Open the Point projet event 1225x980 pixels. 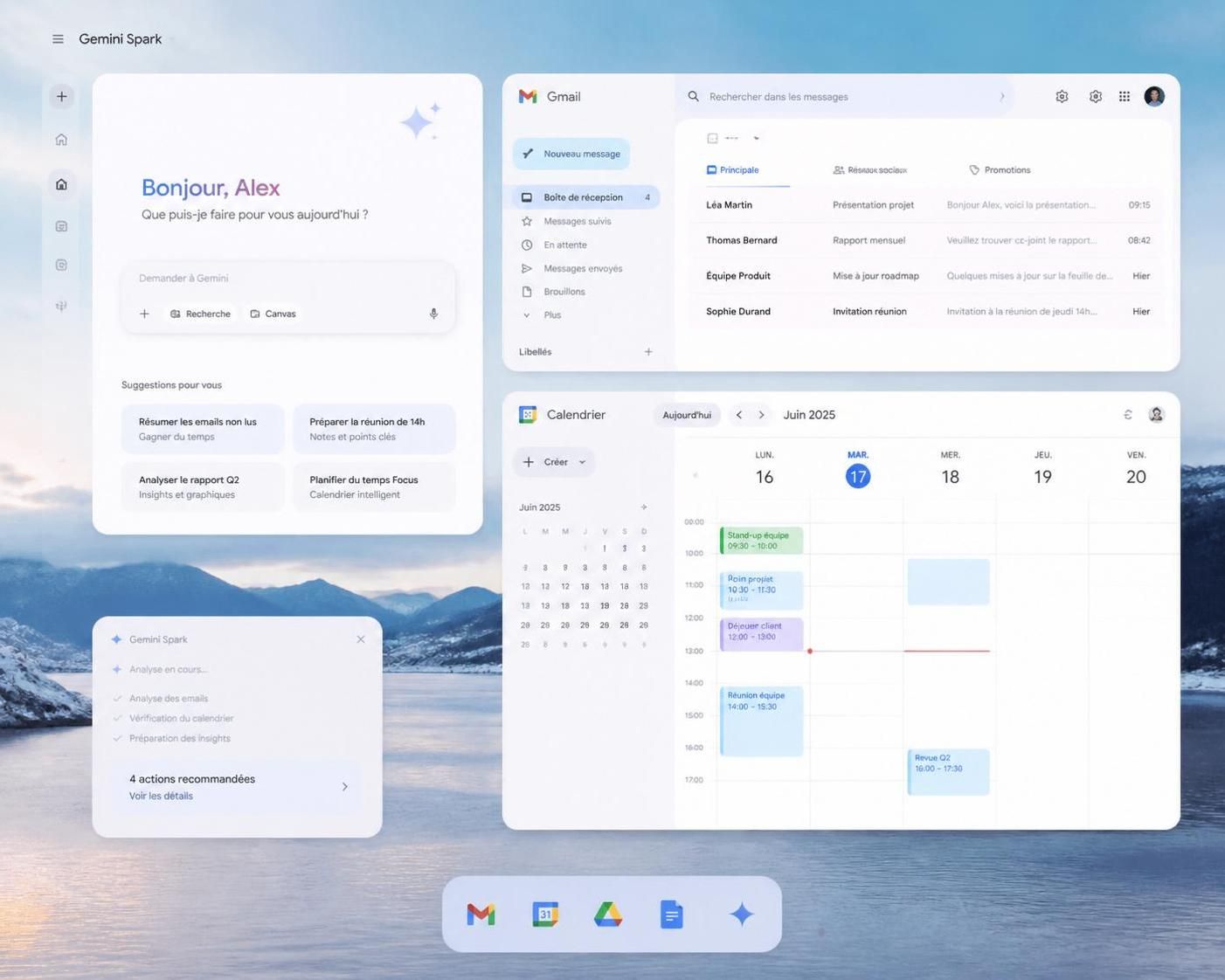[x=761, y=590]
